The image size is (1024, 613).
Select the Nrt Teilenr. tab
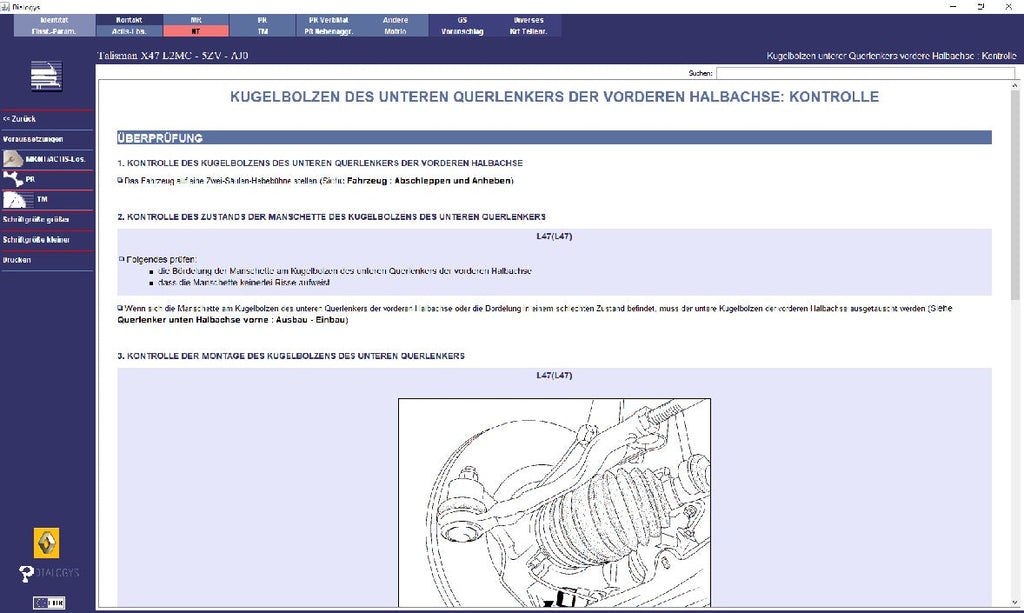tap(528, 31)
